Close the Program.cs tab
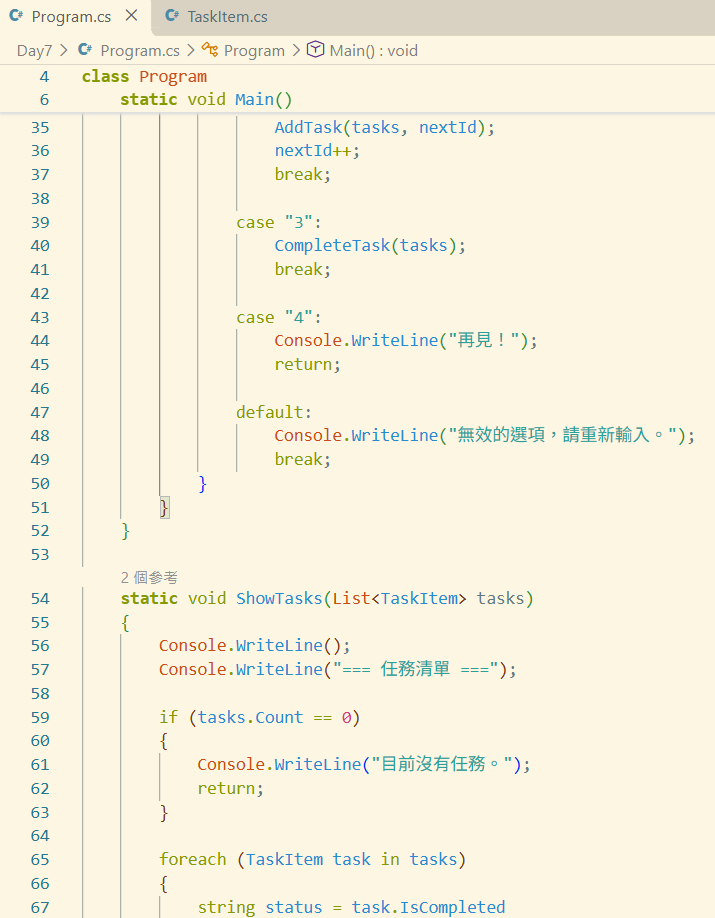715x918 pixels. [132, 16]
